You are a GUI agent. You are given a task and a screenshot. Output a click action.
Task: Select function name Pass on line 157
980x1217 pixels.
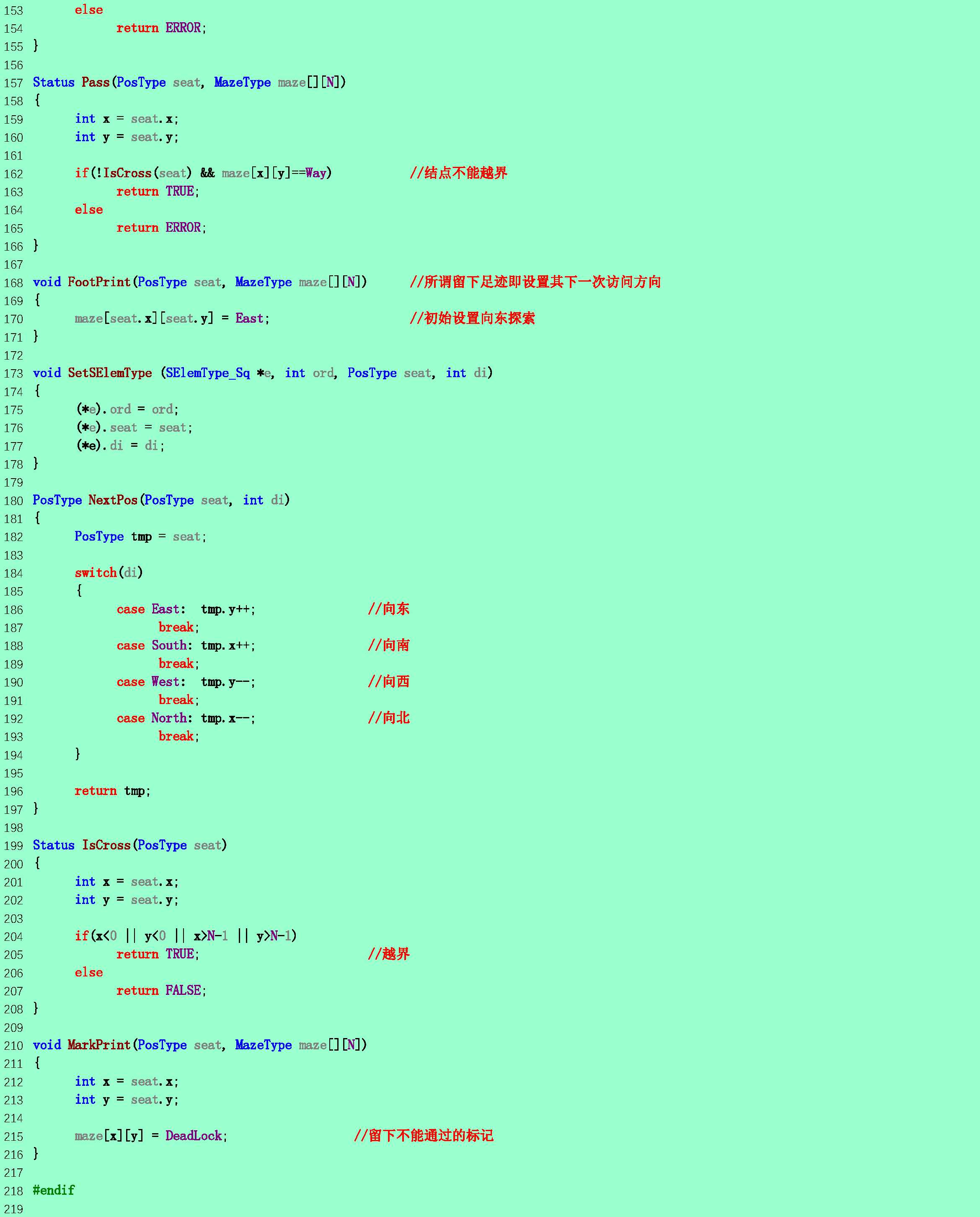96,83
